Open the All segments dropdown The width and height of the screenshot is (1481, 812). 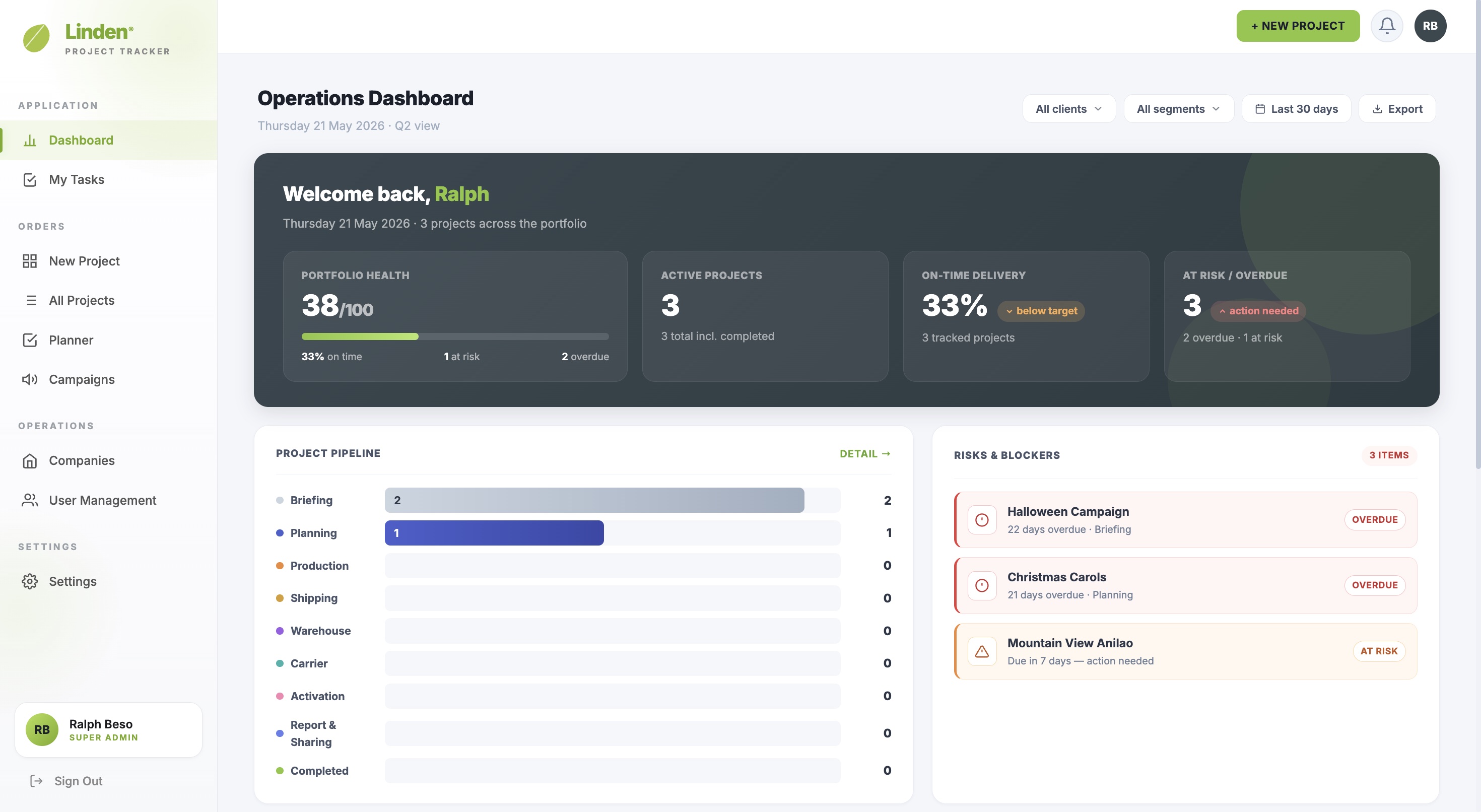pyautogui.click(x=1179, y=109)
